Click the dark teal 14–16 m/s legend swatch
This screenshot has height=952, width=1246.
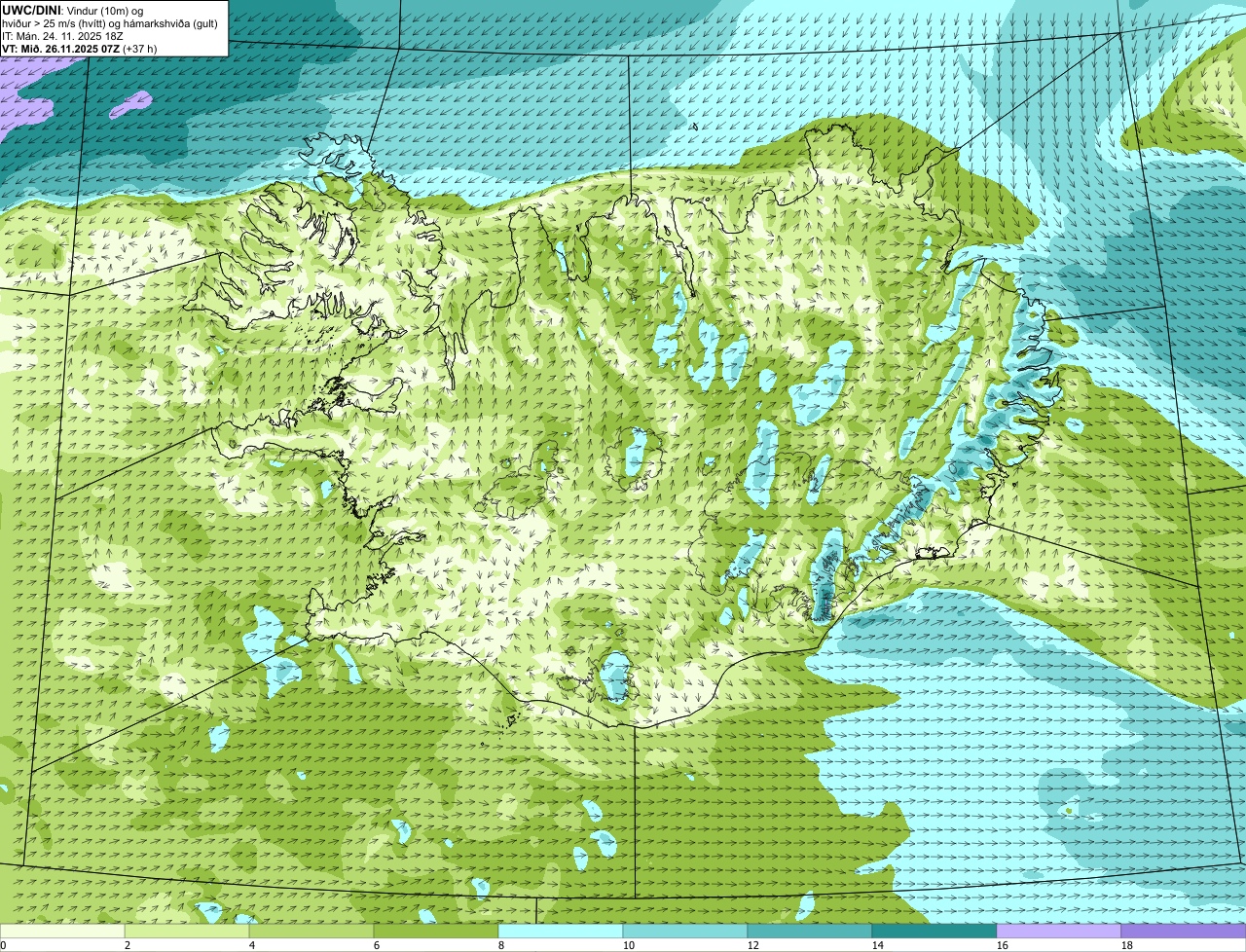pos(934,932)
